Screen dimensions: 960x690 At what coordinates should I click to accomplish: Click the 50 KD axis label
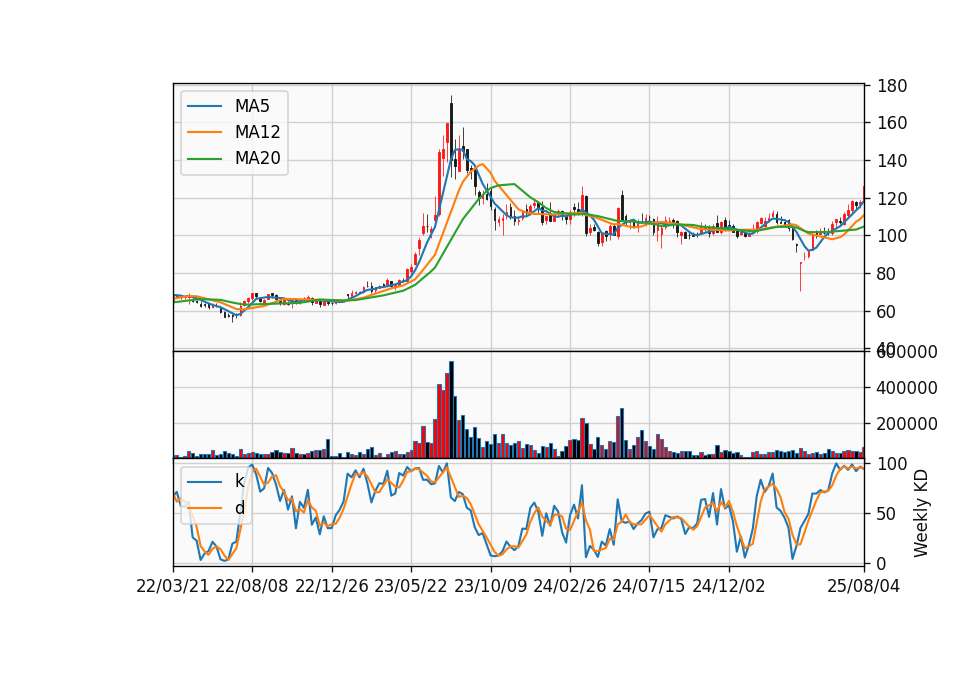coord(886,514)
